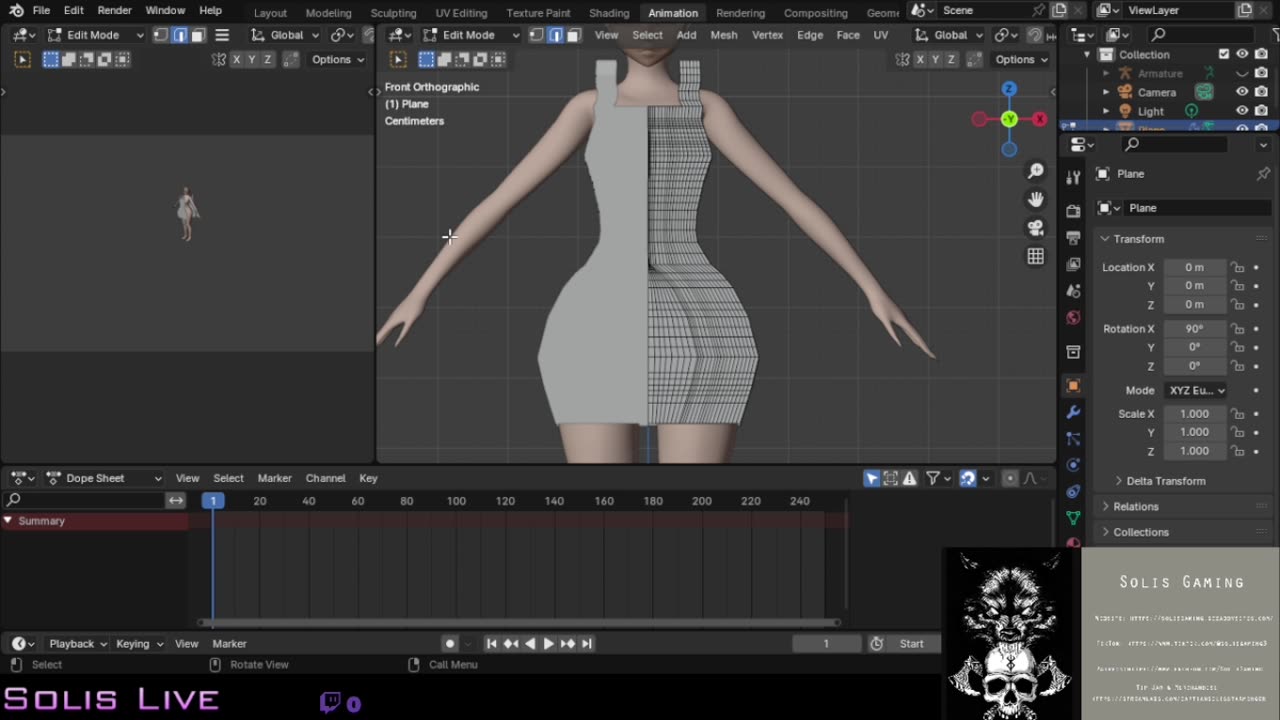The width and height of the screenshot is (1280, 720).
Task: Switch to the UV Editing workspace tab
Action: (461, 13)
